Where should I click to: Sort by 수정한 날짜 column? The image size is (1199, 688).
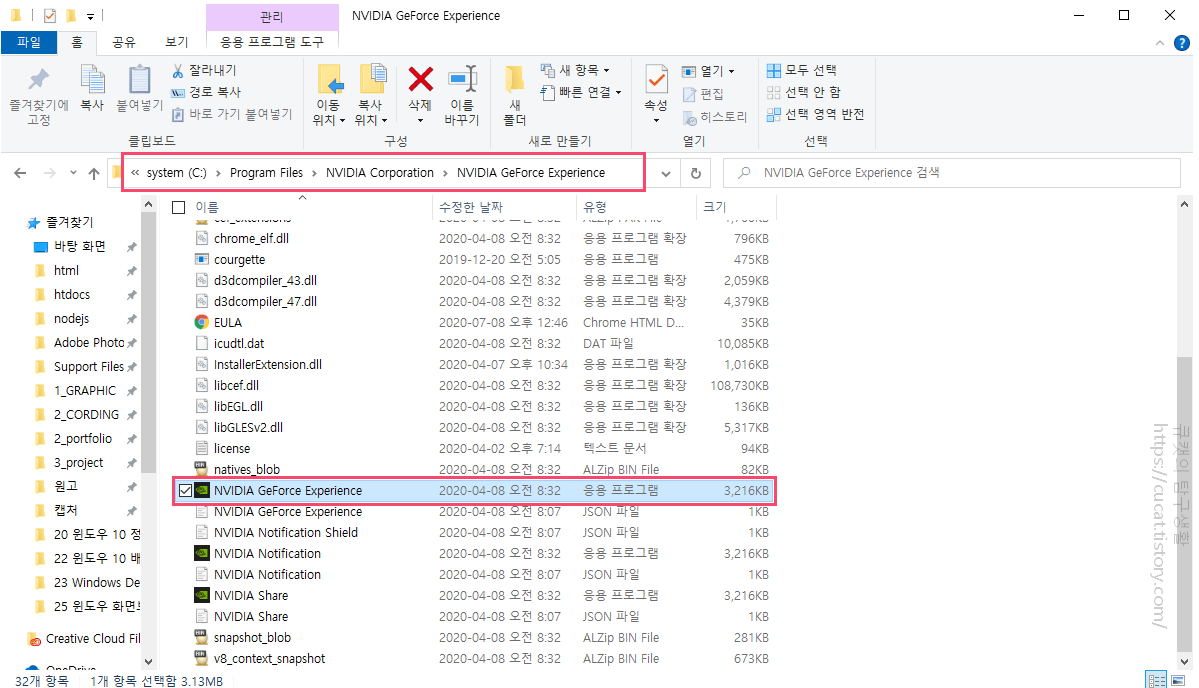click(504, 207)
